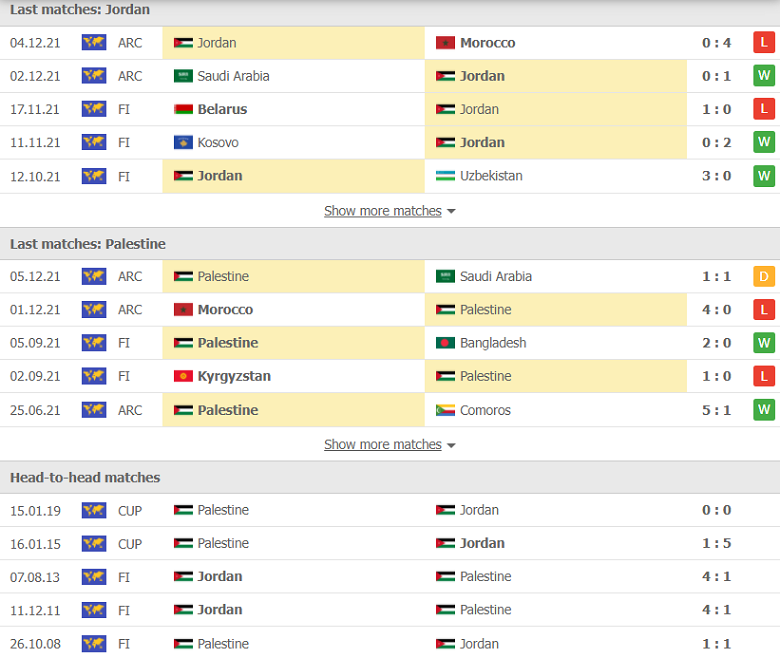Click the Morocco flag in the 04.12.21 match
The width and height of the screenshot is (780, 658).
tap(445, 43)
